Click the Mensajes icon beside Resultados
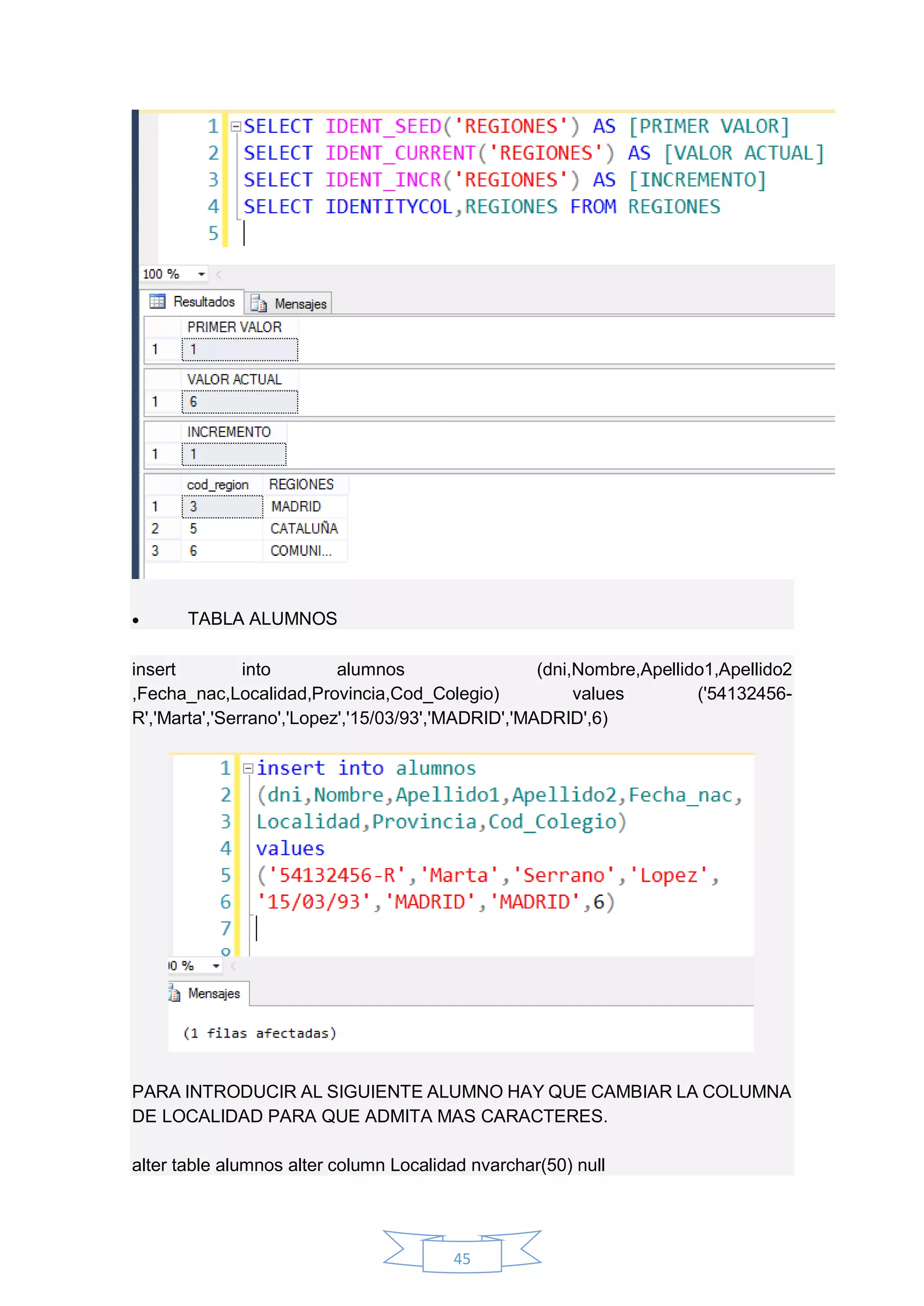Image resolution: width=924 pixels, height=1306 pixels. [259, 304]
